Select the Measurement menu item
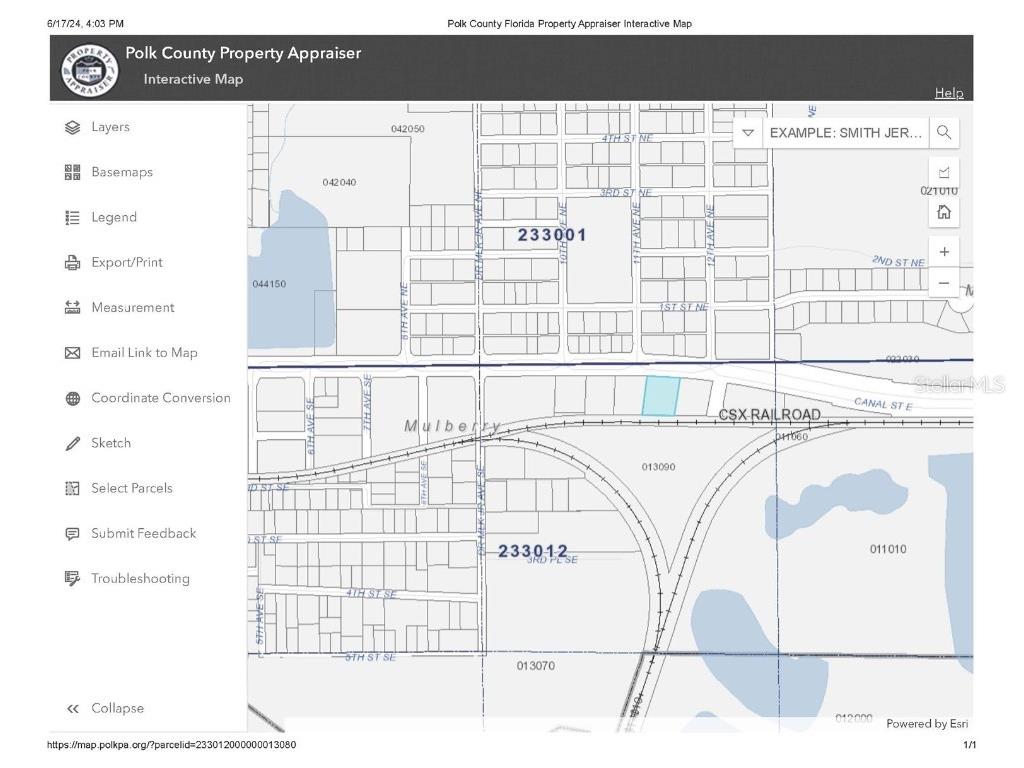Screen dimensions: 1024x768 tap(133, 307)
